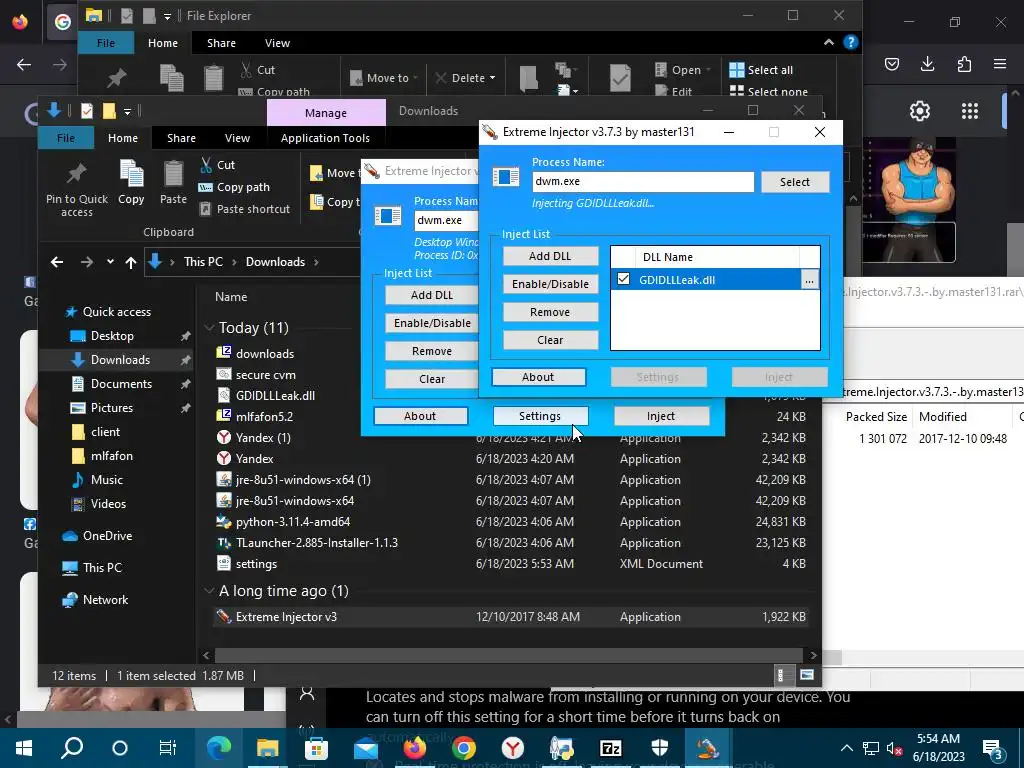
Task: Click Add DLL in front Extreme Injector window
Action: [550, 256]
